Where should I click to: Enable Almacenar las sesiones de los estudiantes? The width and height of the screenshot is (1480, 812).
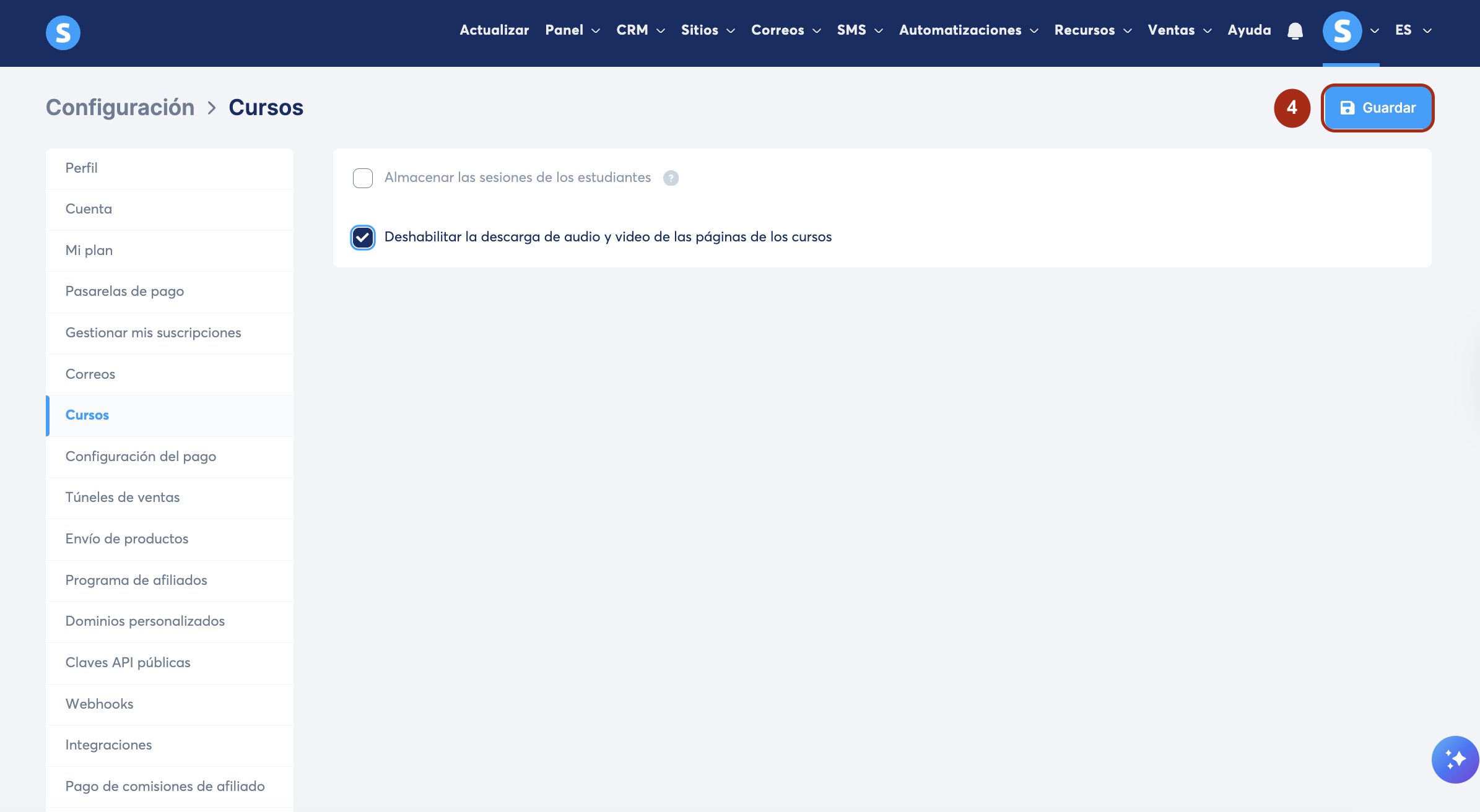click(363, 178)
